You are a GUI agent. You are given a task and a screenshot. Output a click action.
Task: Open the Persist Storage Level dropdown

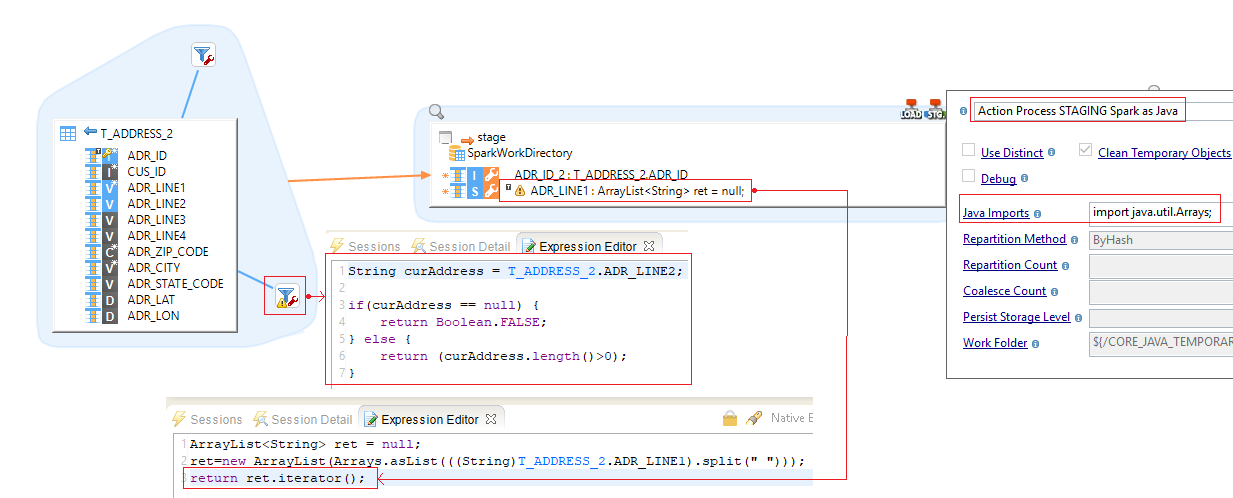click(x=1160, y=318)
